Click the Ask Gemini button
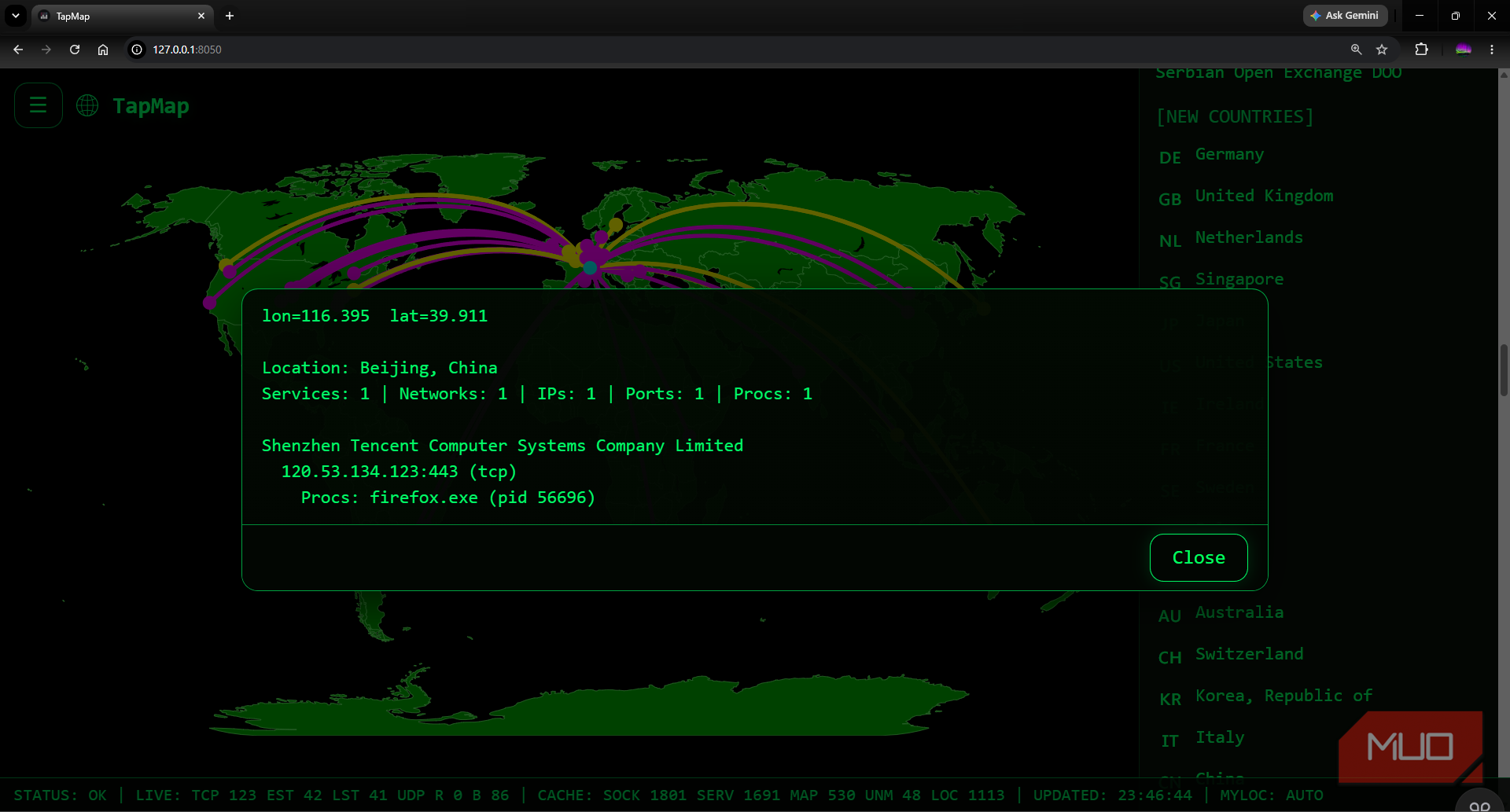The height and width of the screenshot is (812, 1510). click(1345, 16)
